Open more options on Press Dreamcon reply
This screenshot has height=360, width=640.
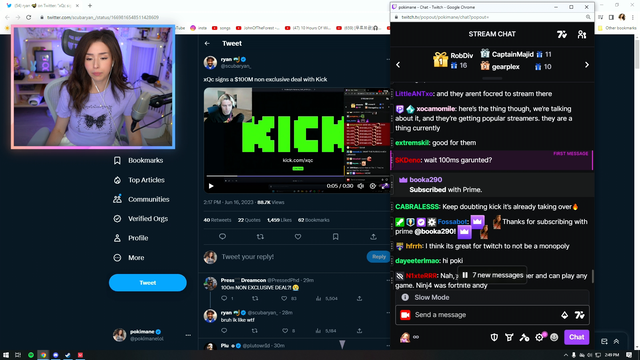388,280
